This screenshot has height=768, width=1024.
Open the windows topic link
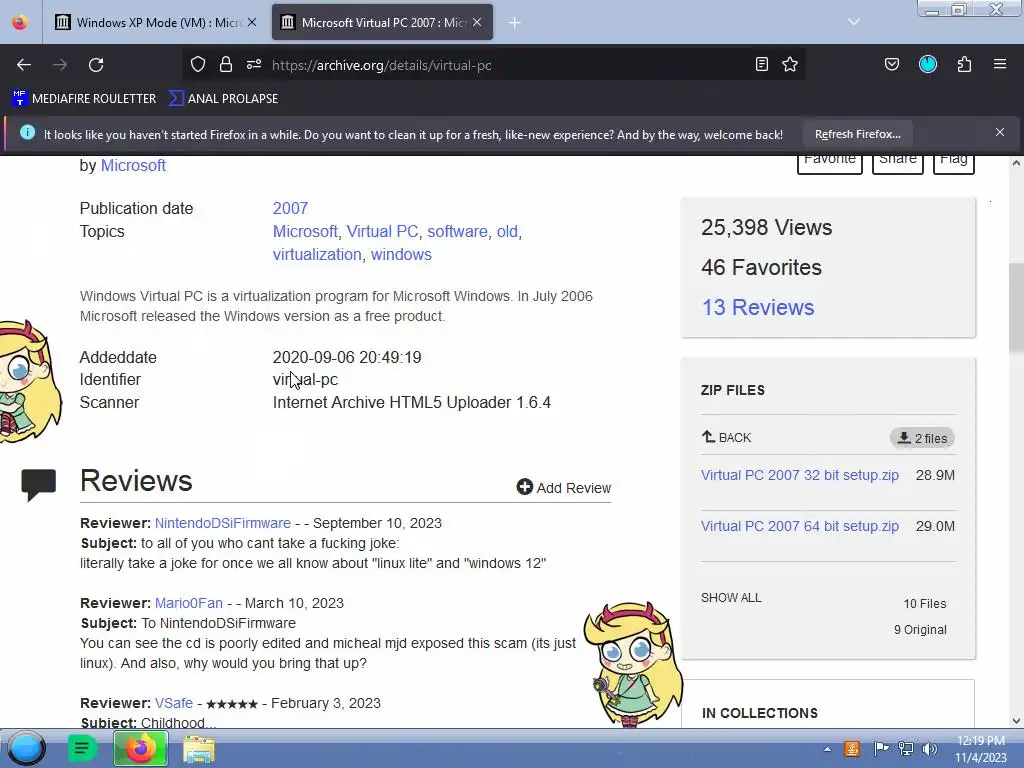[401, 254]
